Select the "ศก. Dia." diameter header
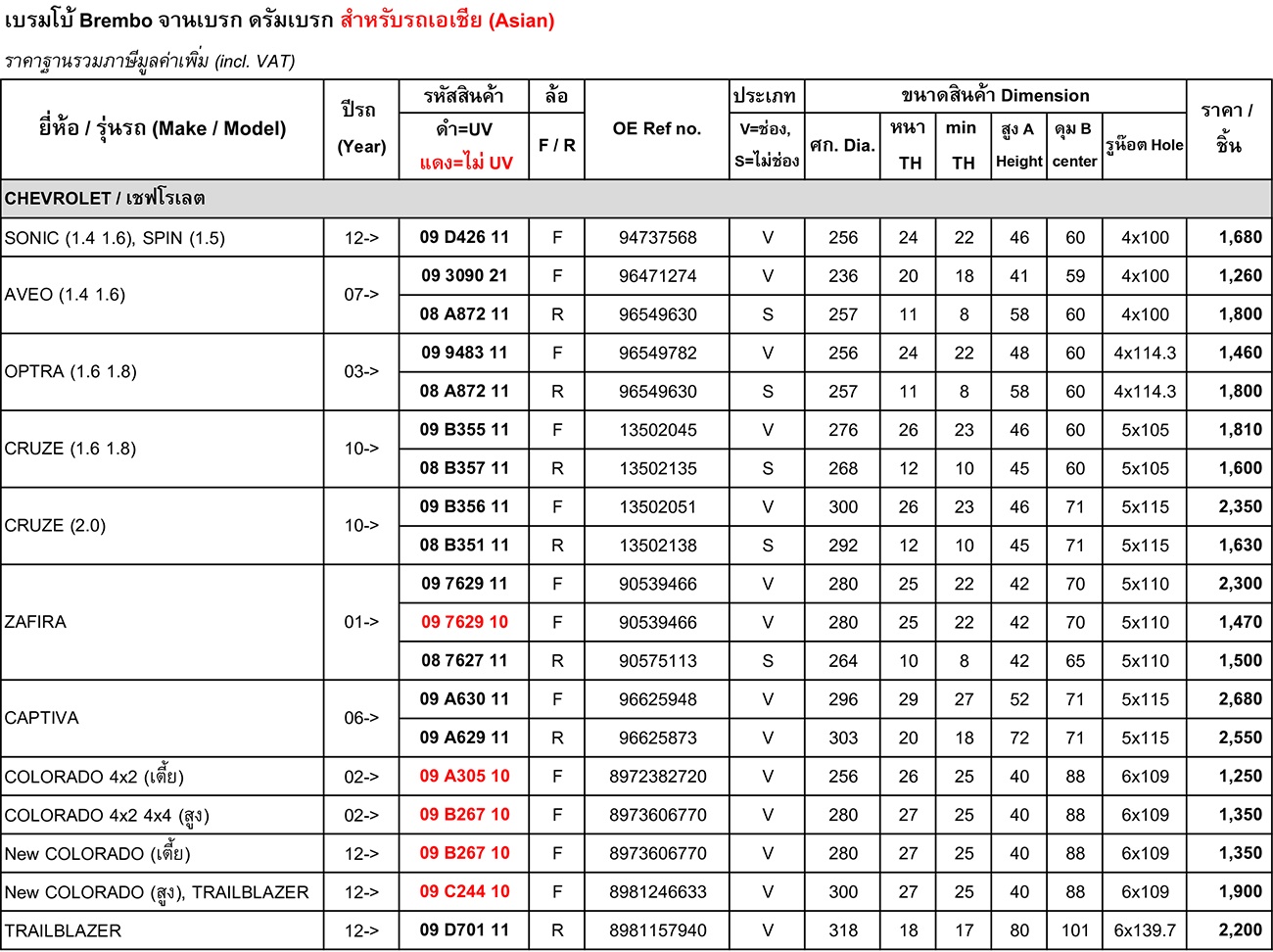Viewport: 1273px width, 952px height. pos(842,145)
